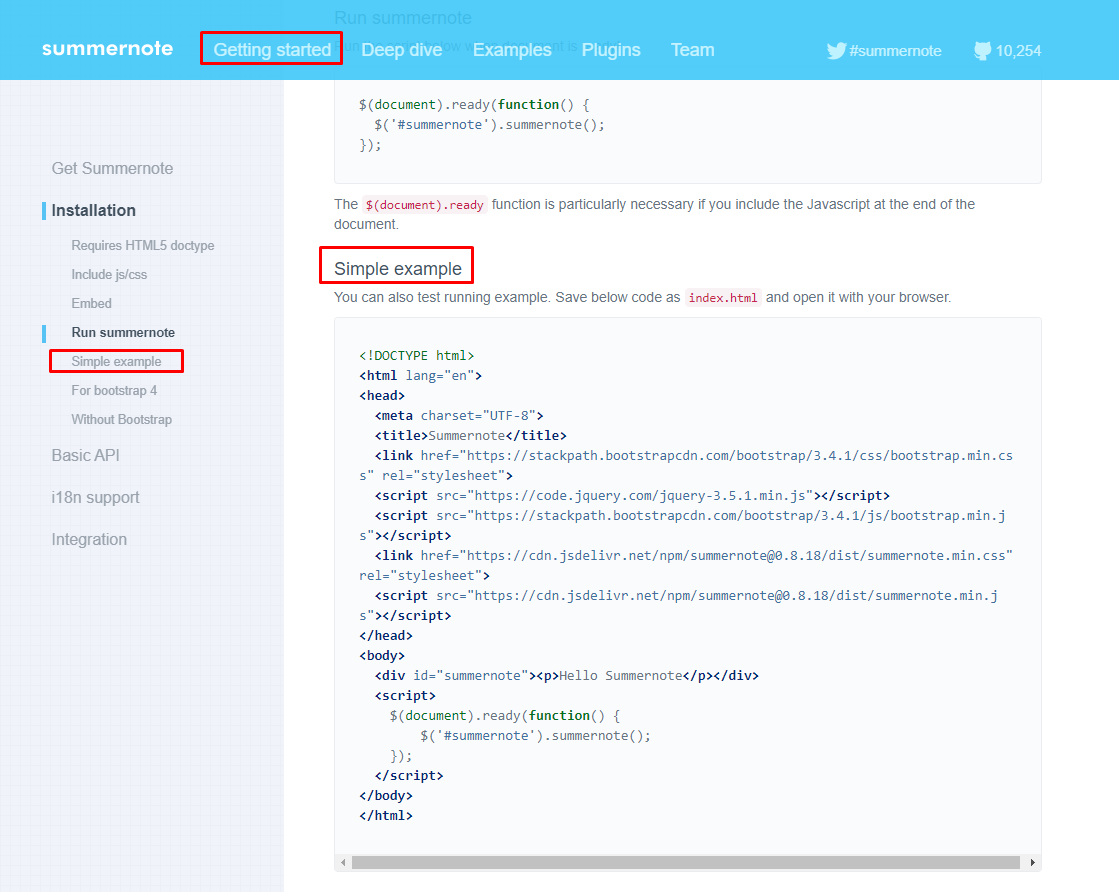Image resolution: width=1119 pixels, height=892 pixels.
Task: Click the index.html inline code
Action: [723, 298]
